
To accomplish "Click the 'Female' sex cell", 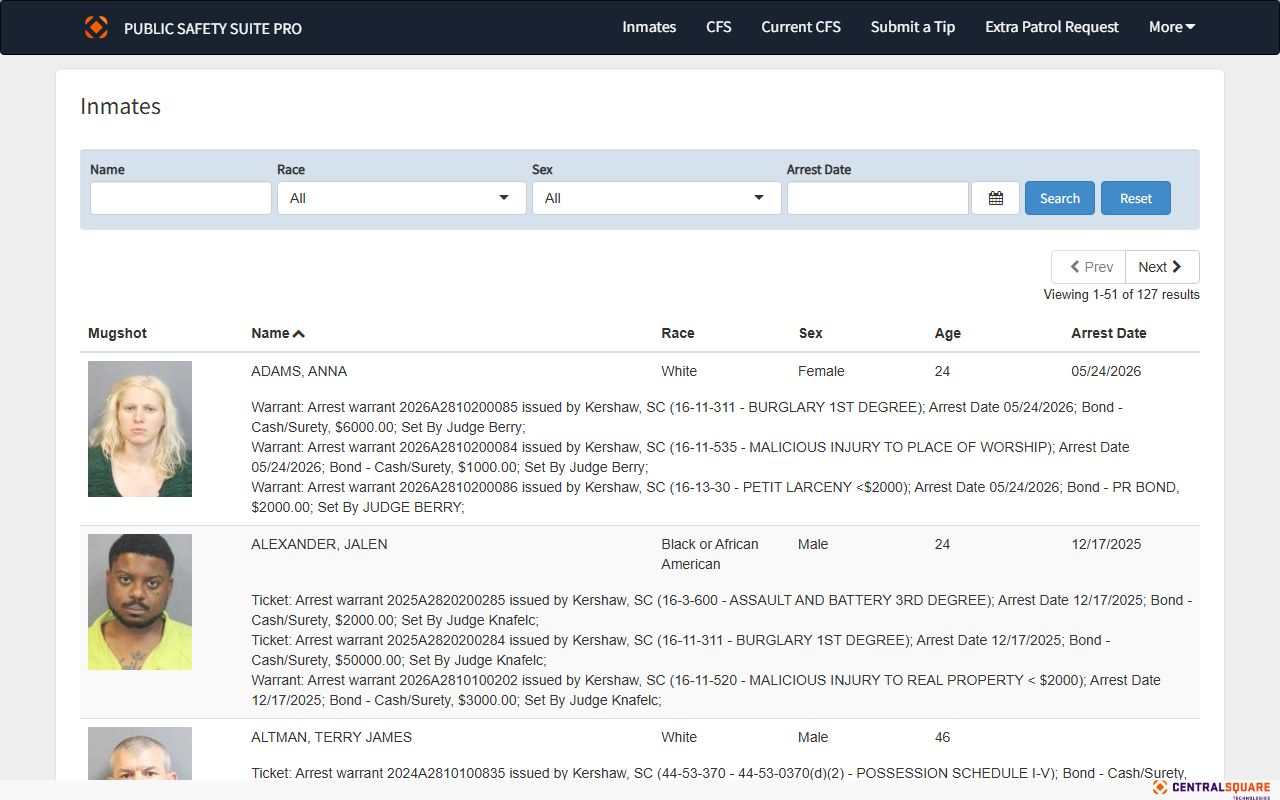I will (x=821, y=371).
